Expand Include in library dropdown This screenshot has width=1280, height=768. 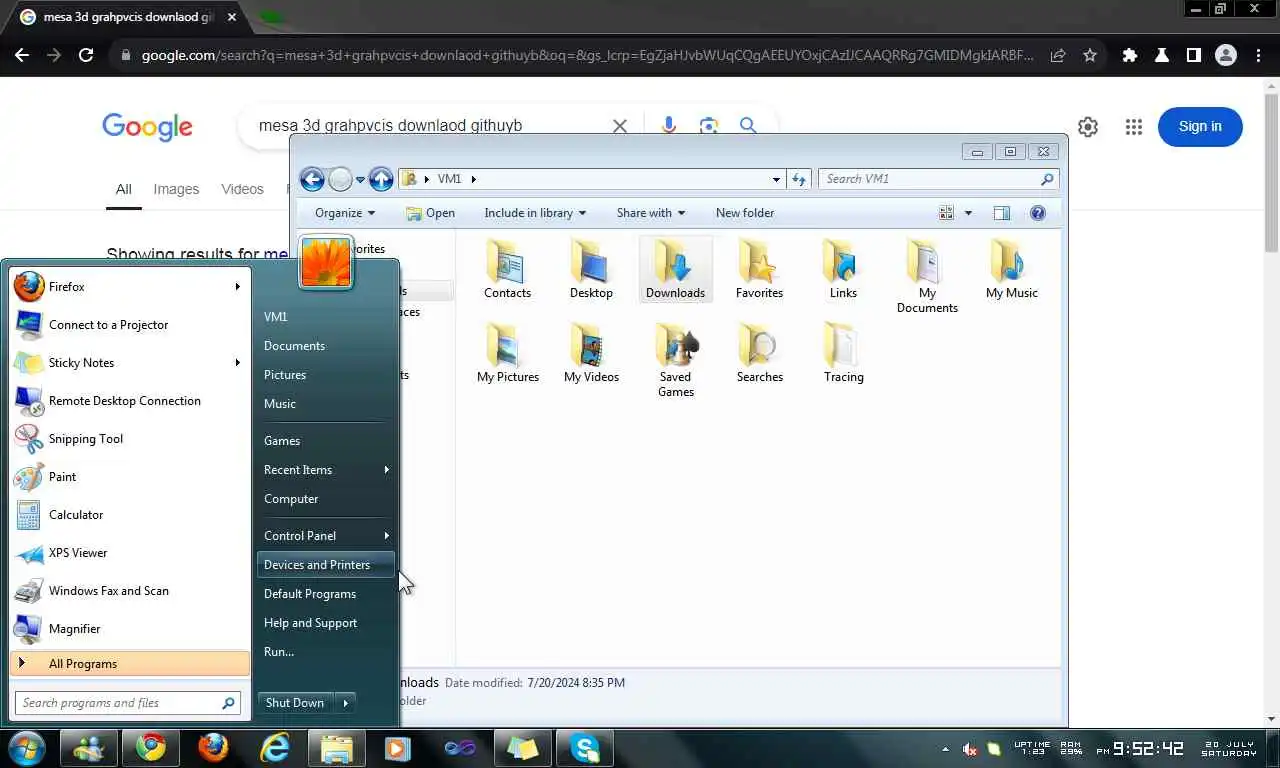(x=535, y=213)
